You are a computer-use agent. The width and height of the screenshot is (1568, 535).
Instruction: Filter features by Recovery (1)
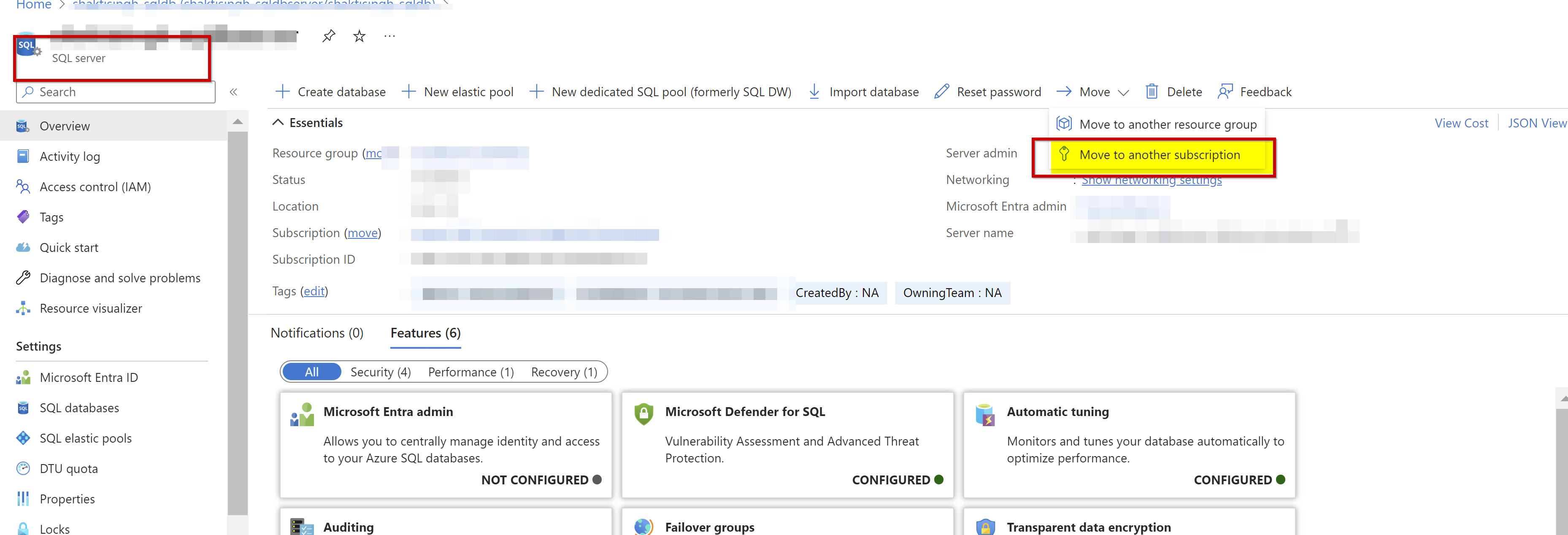[x=564, y=372]
